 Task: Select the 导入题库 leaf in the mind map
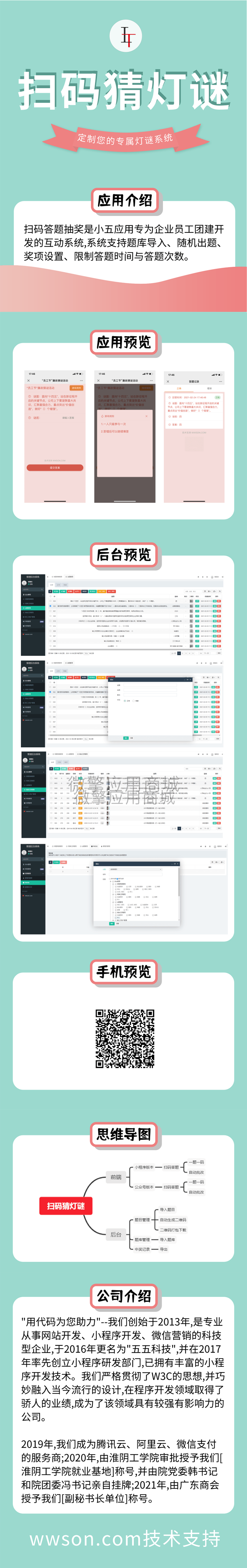coord(167,1239)
